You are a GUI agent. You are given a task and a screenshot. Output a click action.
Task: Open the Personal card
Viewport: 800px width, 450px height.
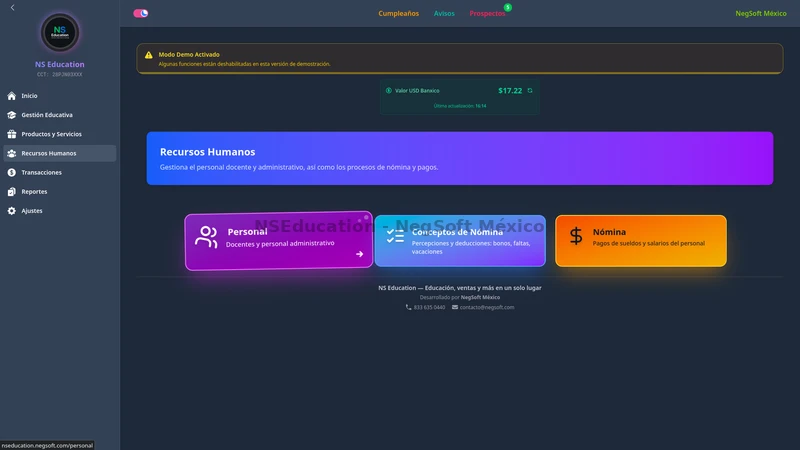pyautogui.click(x=279, y=241)
